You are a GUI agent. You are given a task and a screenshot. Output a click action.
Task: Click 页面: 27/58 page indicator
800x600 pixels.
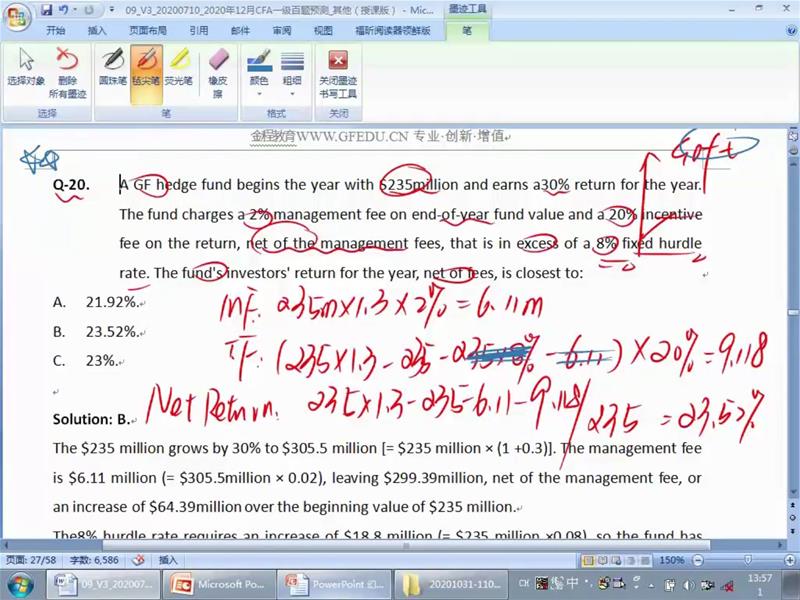pyautogui.click(x=31, y=560)
